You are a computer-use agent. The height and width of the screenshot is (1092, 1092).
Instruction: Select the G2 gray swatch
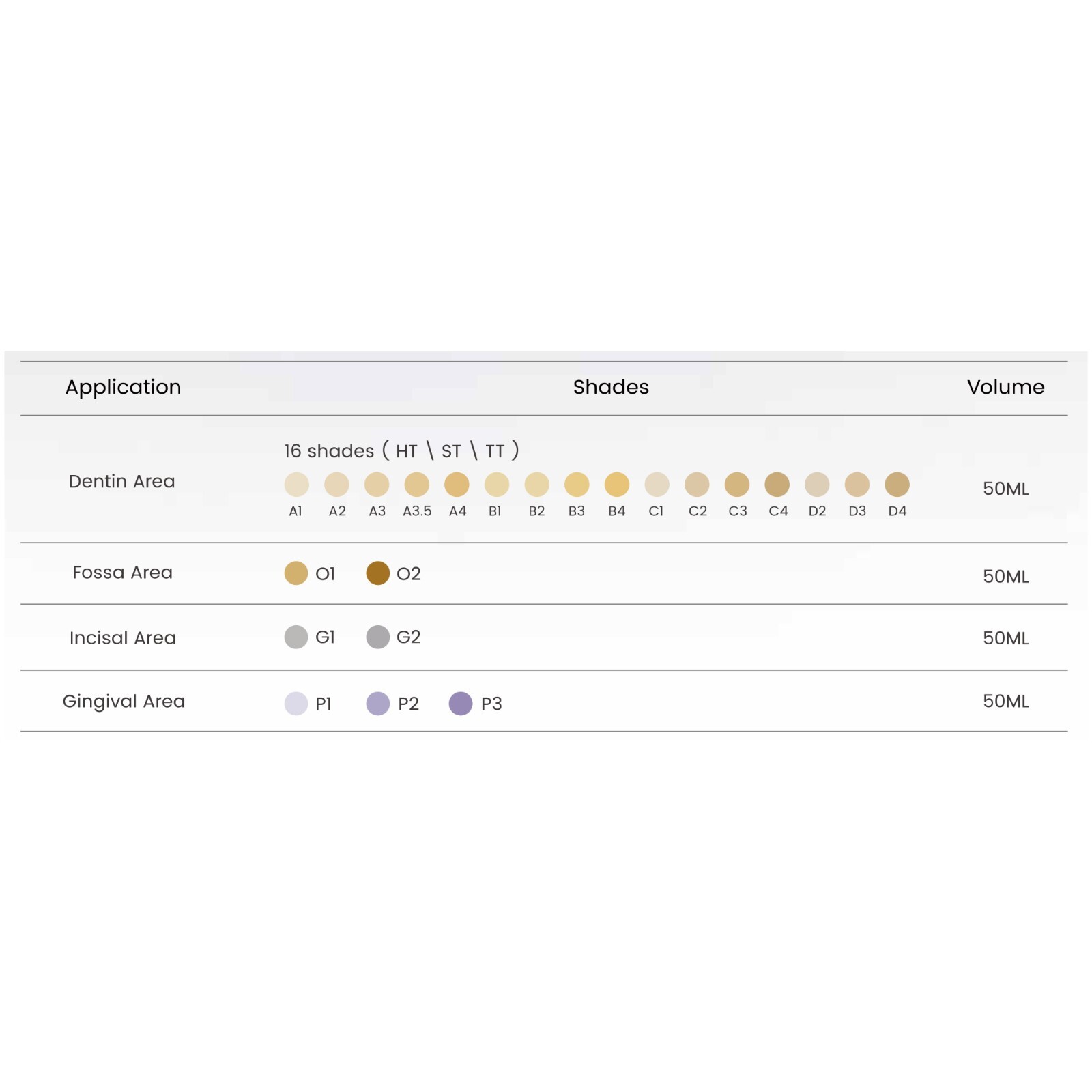click(x=377, y=637)
